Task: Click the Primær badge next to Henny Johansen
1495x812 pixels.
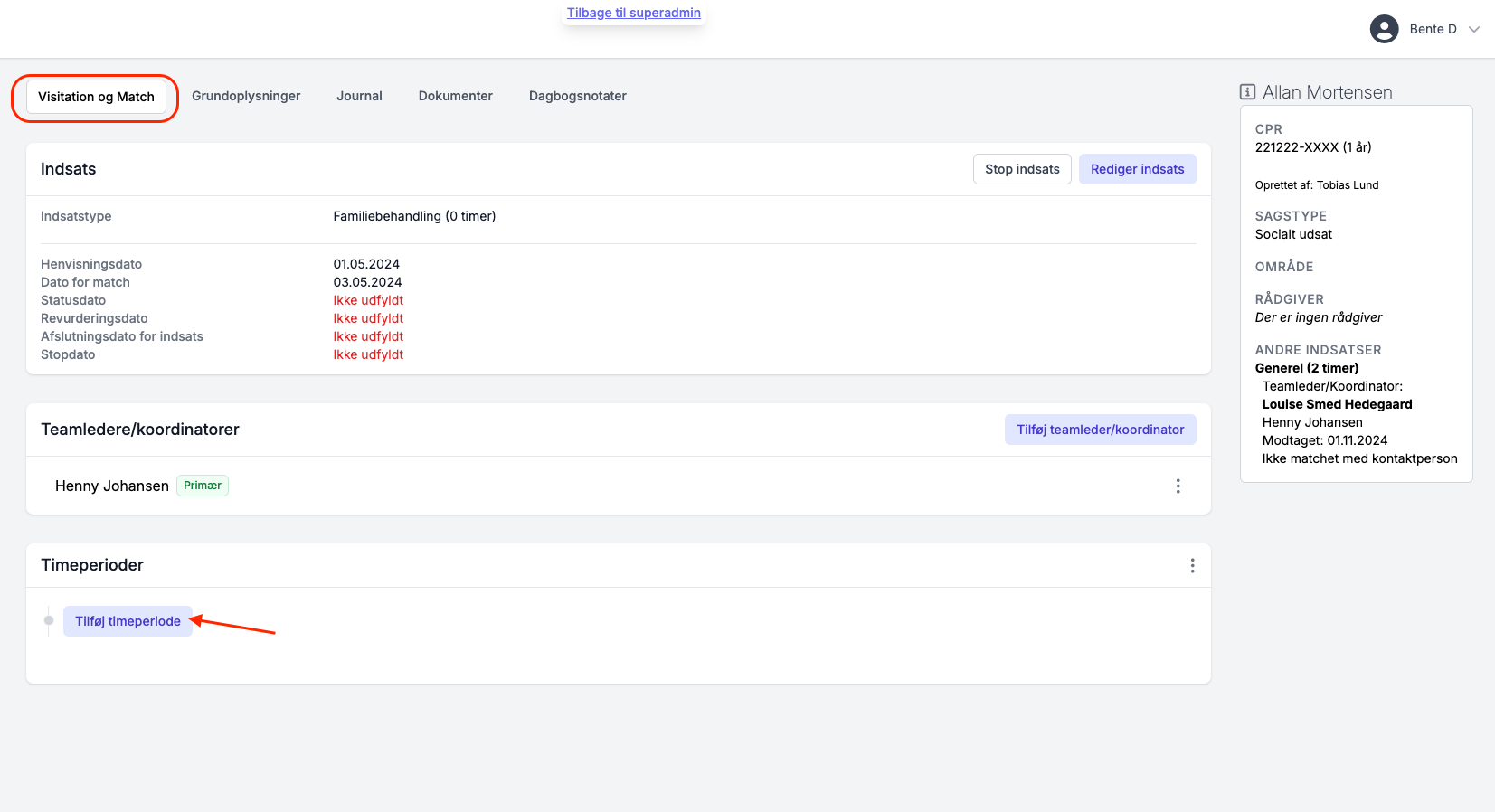Action: click(x=203, y=486)
